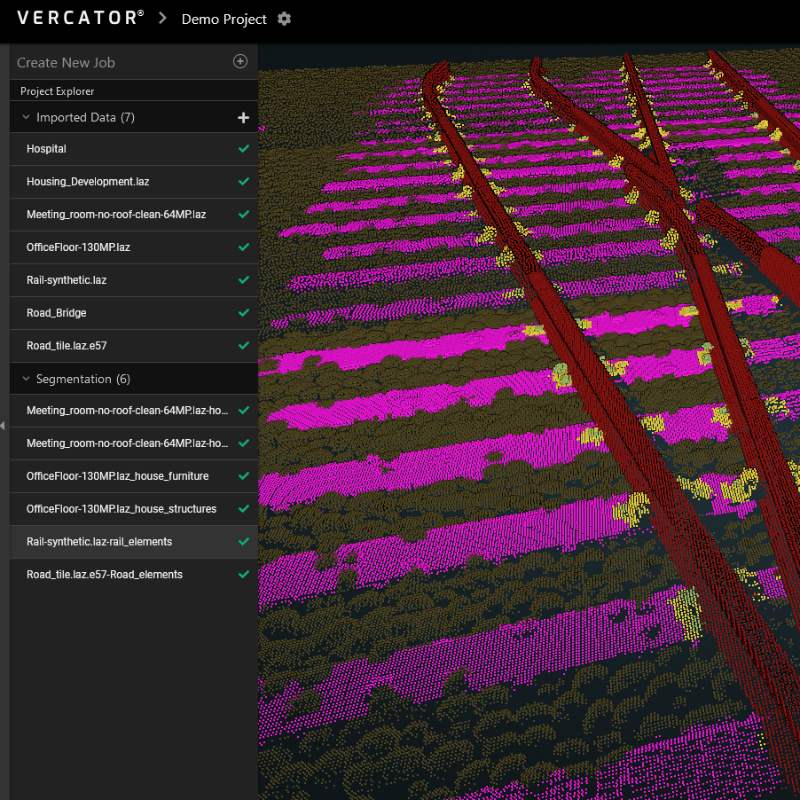Image resolution: width=800 pixels, height=800 pixels.
Task: Toggle the checkmark on Road_Bridge
Action: (242, 312)
